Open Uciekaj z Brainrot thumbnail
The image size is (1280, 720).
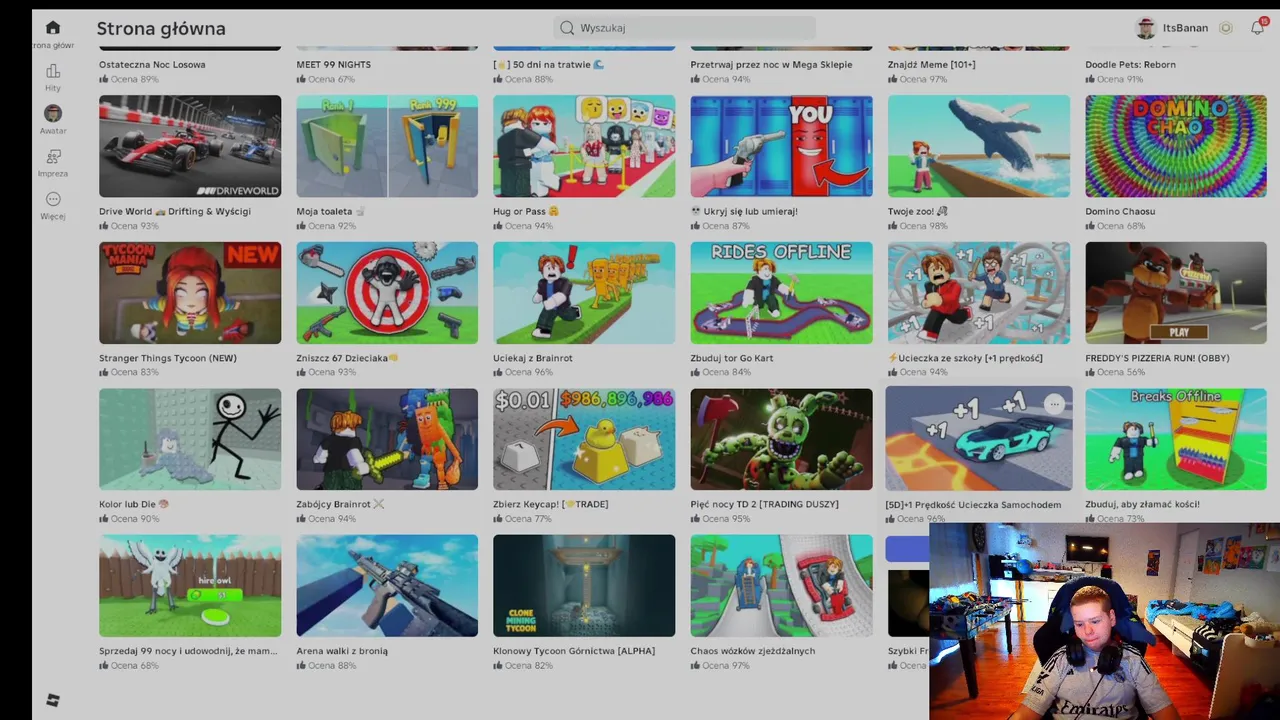point(584,293)
